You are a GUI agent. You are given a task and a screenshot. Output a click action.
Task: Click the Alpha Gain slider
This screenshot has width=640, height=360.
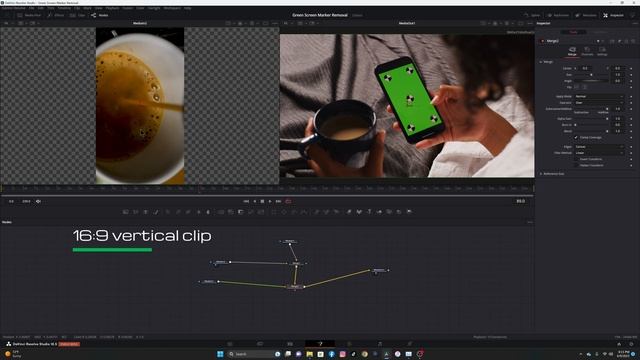(591, 119)
